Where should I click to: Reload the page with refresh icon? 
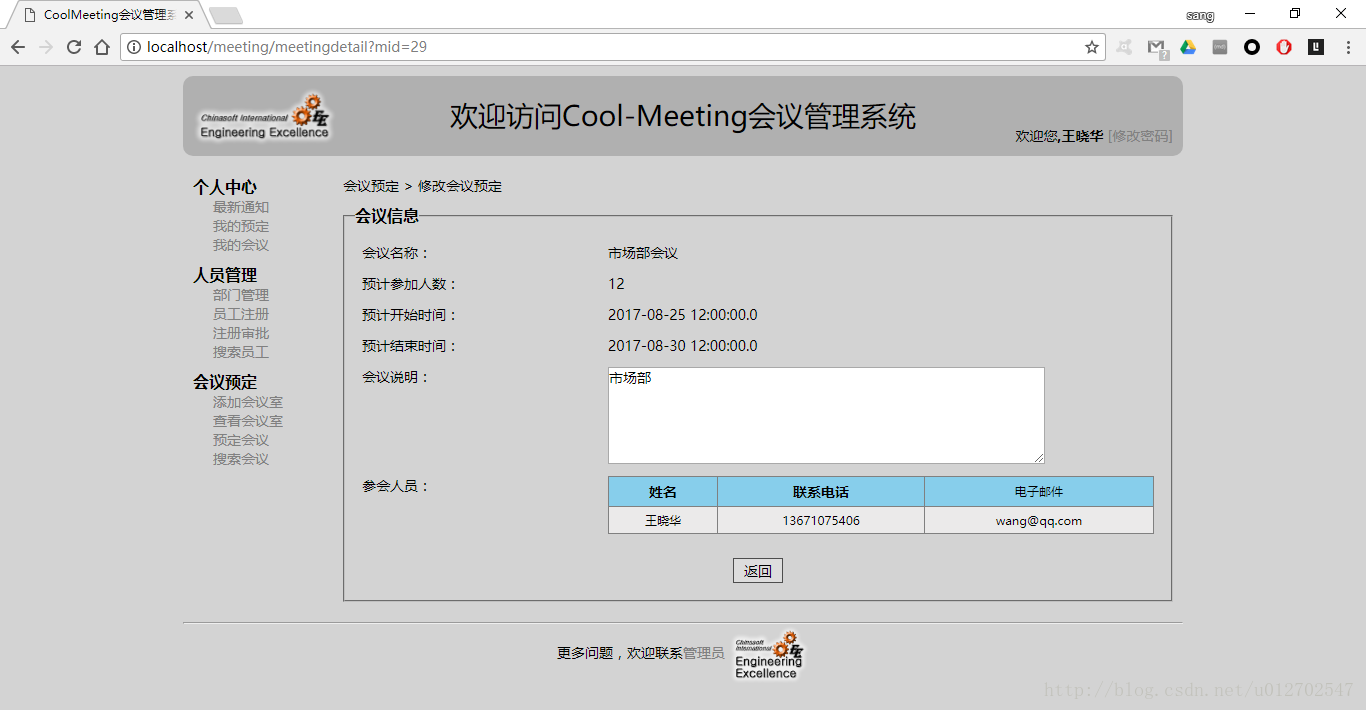point(74,47)
